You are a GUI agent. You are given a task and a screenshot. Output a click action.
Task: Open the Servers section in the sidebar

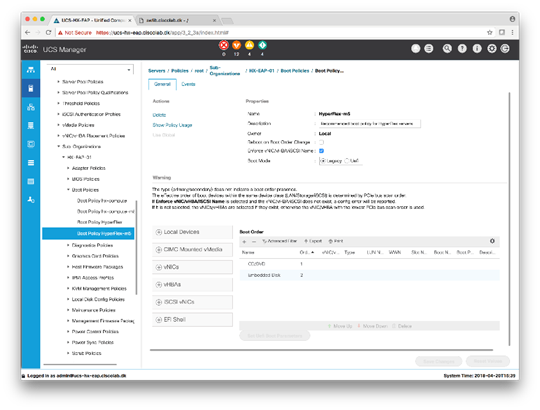[31, 88]
